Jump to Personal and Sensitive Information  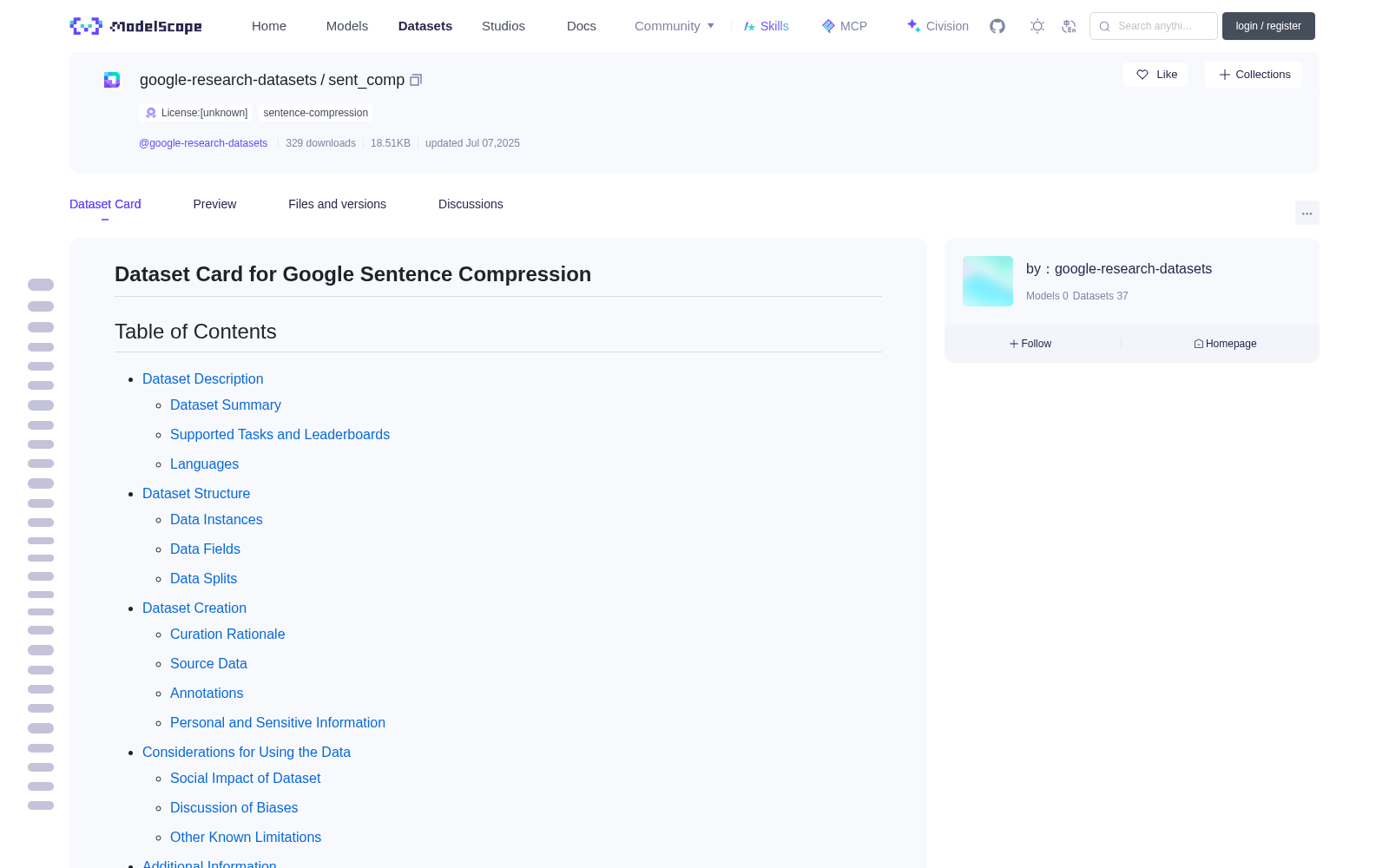point(278,722)
